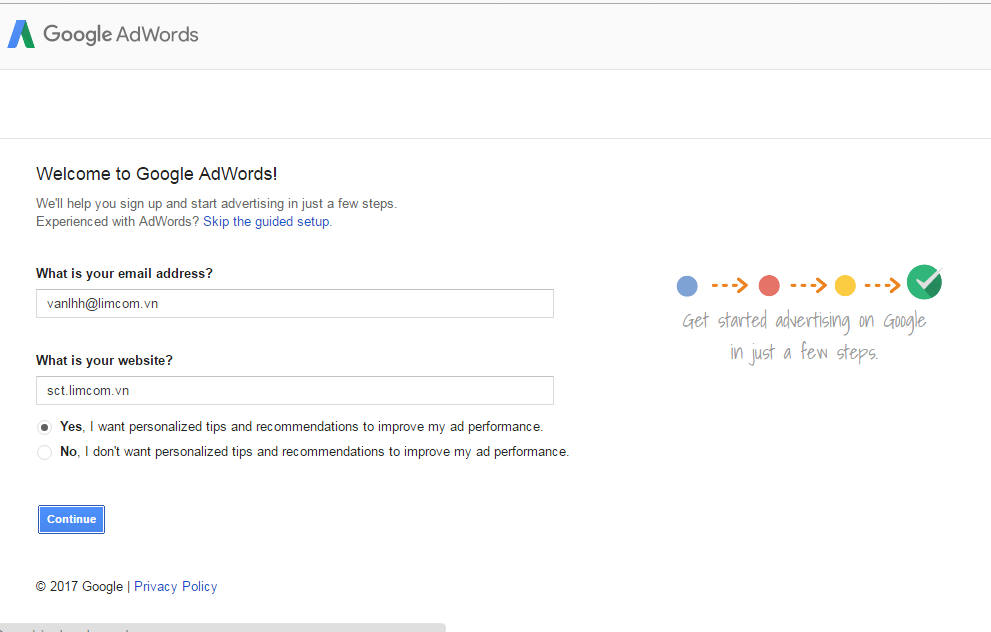Click the dashed arrow between blue and red circles
991x632 pixels.
[729, 286]
